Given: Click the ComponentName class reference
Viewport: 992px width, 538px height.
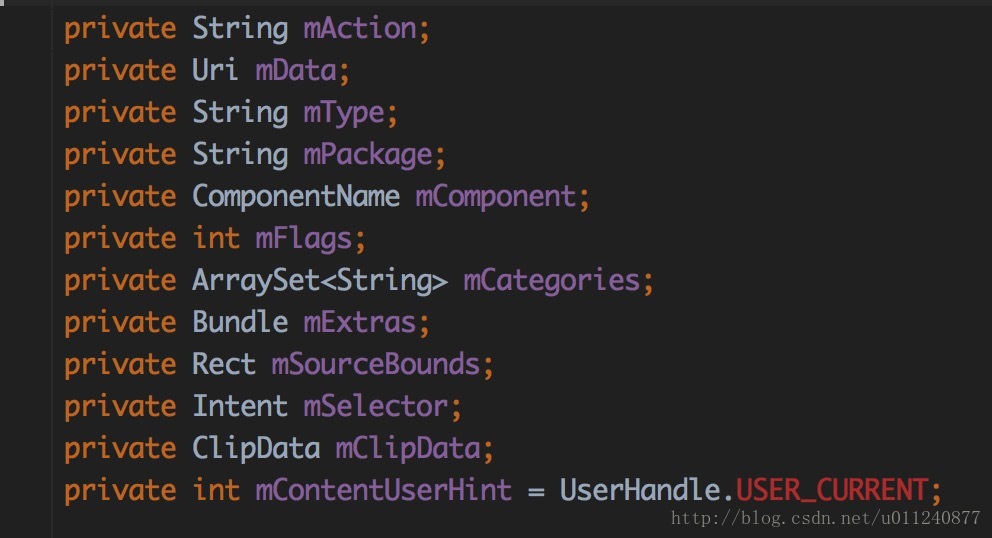Looking at the screenshot, I should (x=296, y=197).
